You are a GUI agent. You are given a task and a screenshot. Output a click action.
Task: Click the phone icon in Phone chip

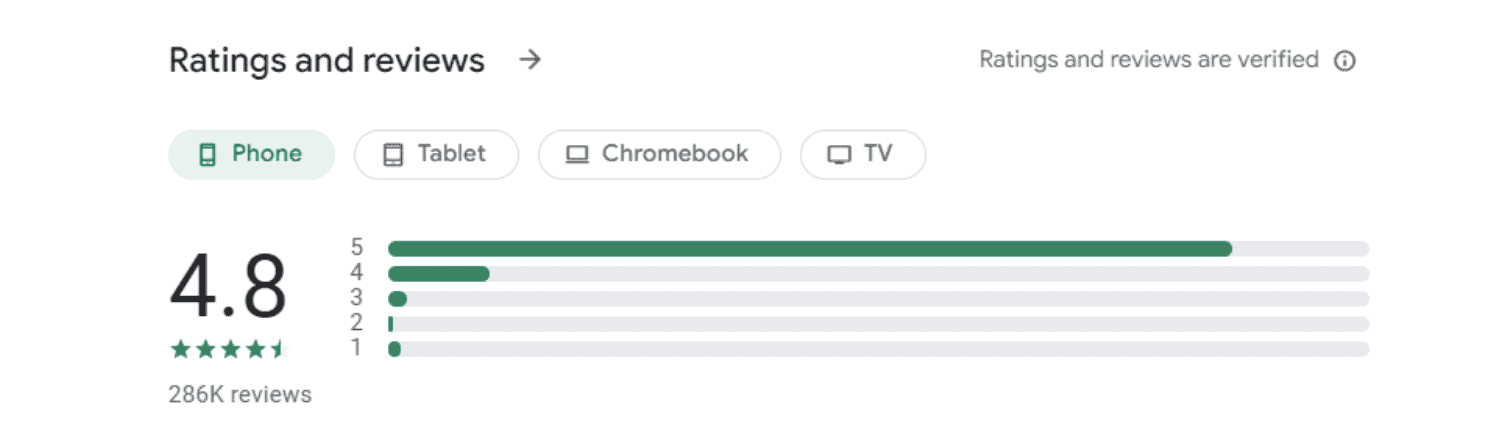(207, 155)
